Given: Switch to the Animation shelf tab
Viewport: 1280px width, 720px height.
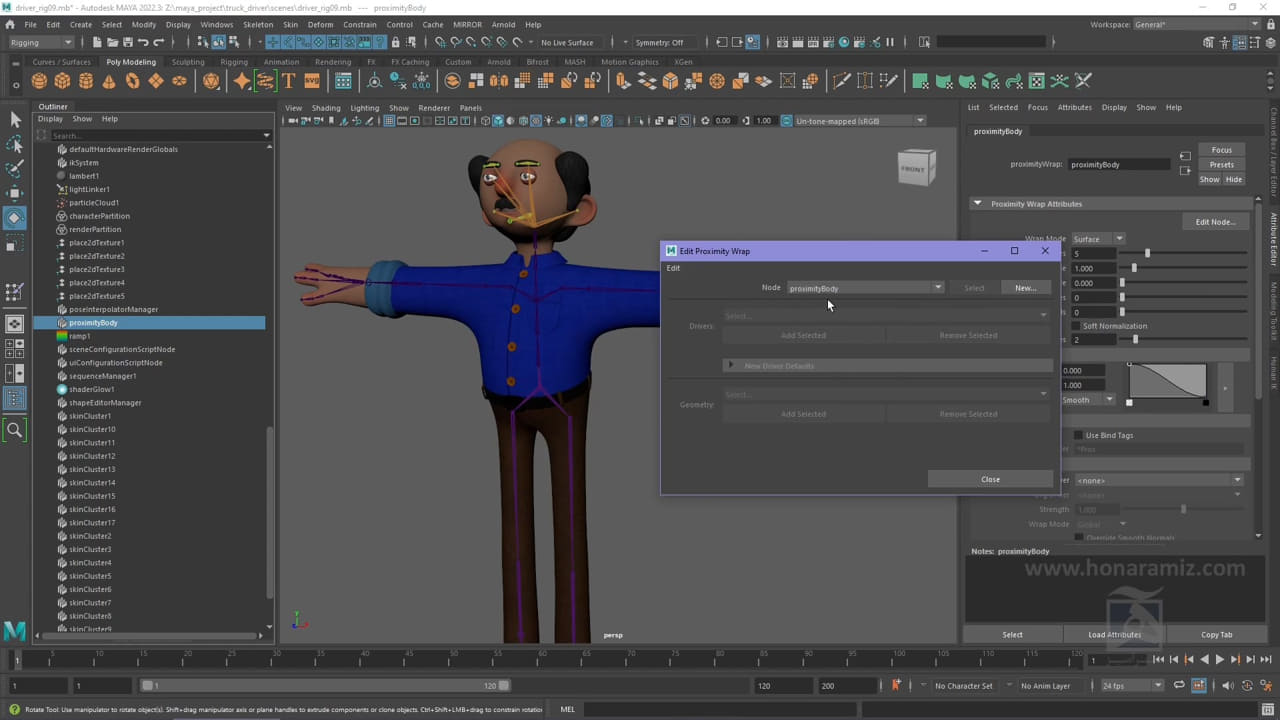Looking at the screenshot, I should (x=281, y=62).
